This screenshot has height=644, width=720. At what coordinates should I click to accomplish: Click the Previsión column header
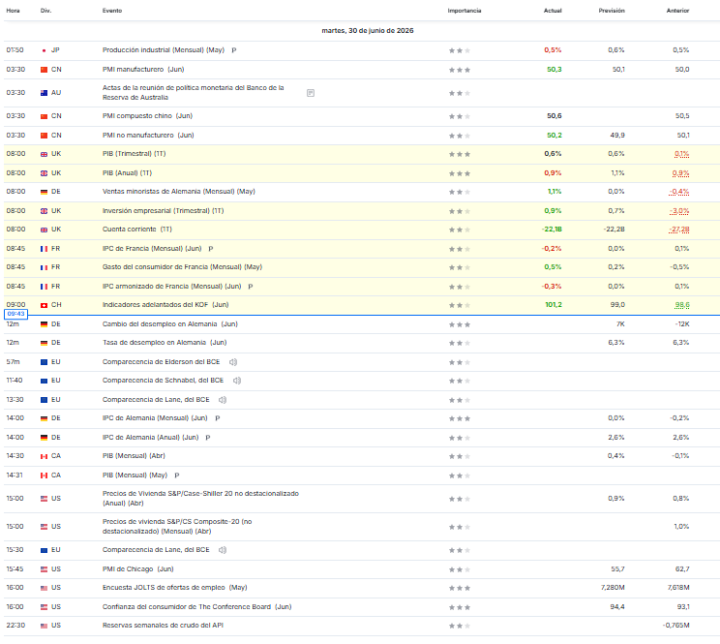611,11
